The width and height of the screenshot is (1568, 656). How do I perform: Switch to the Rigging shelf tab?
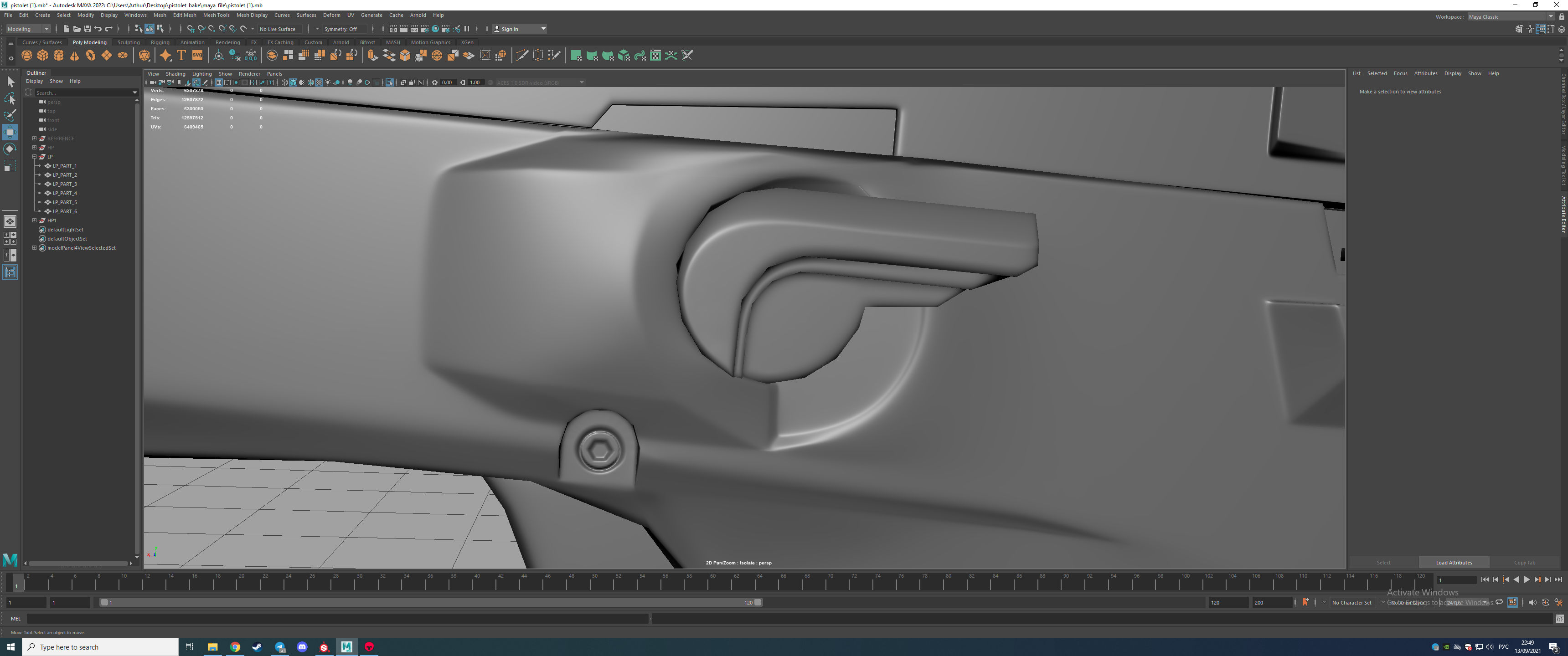[x=160, y=42]
